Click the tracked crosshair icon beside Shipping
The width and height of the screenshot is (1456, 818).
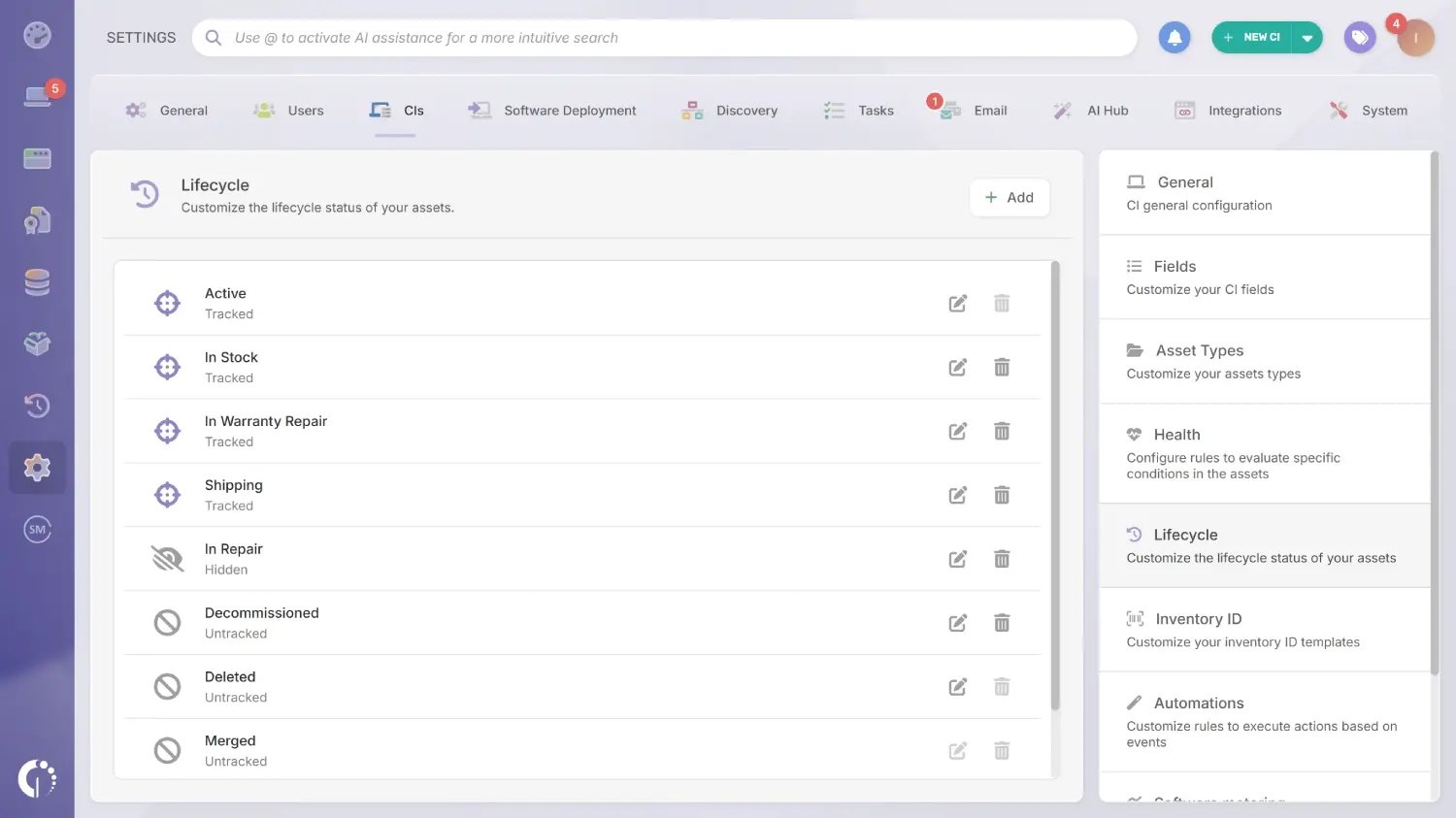[x=167, y=494]
